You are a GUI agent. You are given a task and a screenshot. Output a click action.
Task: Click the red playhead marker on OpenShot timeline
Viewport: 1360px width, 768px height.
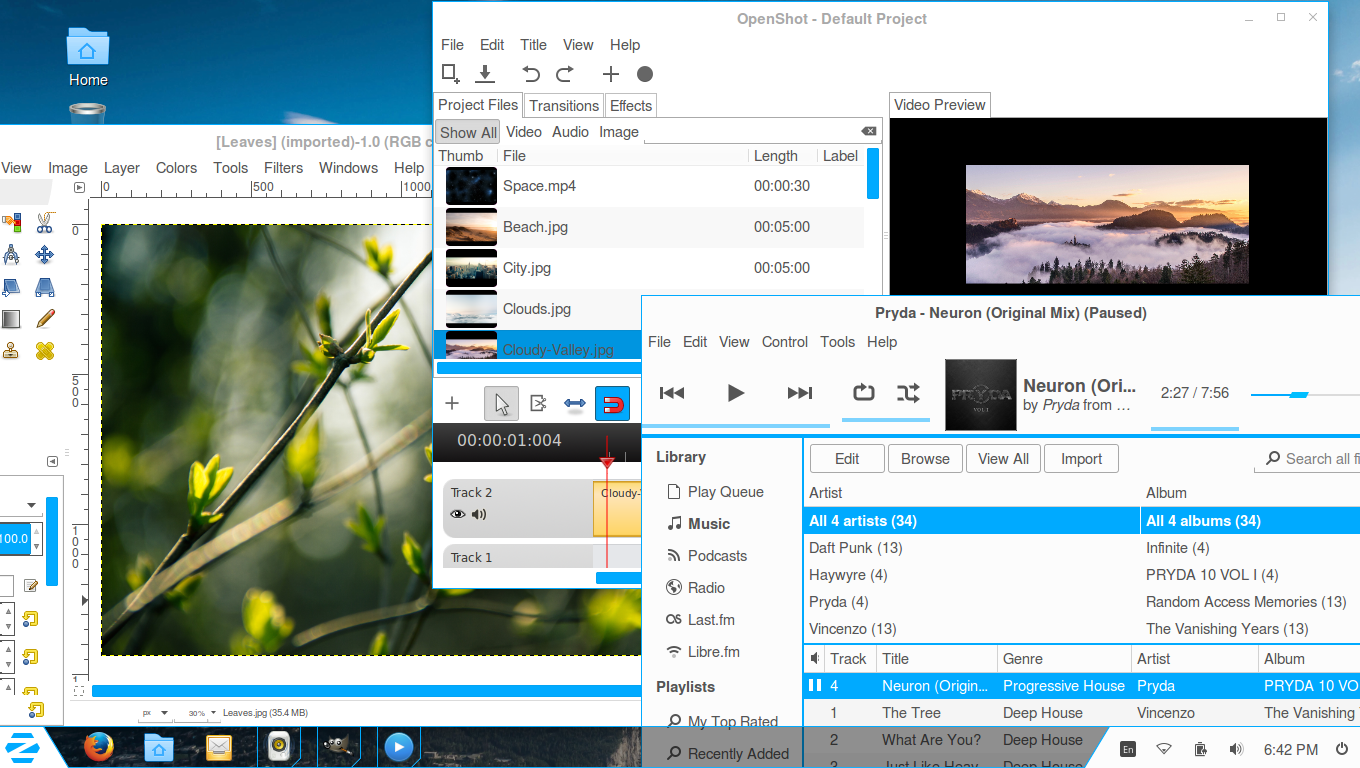(x=606, y=462)
